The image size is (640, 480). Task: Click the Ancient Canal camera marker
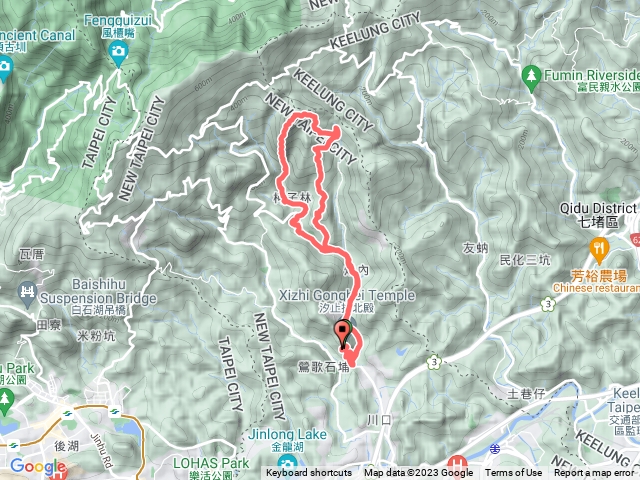[5, 68]
